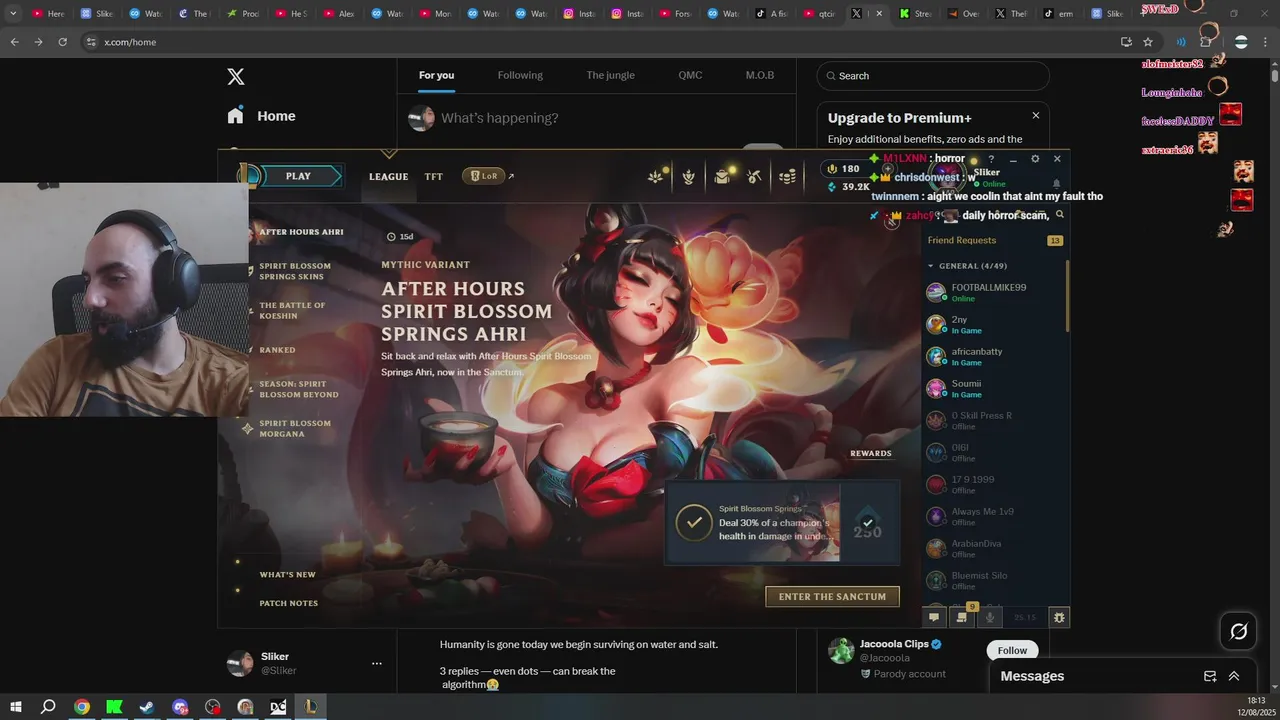Select the For you tab on X
1280x720 pixels.
click(x=436, y=75)
